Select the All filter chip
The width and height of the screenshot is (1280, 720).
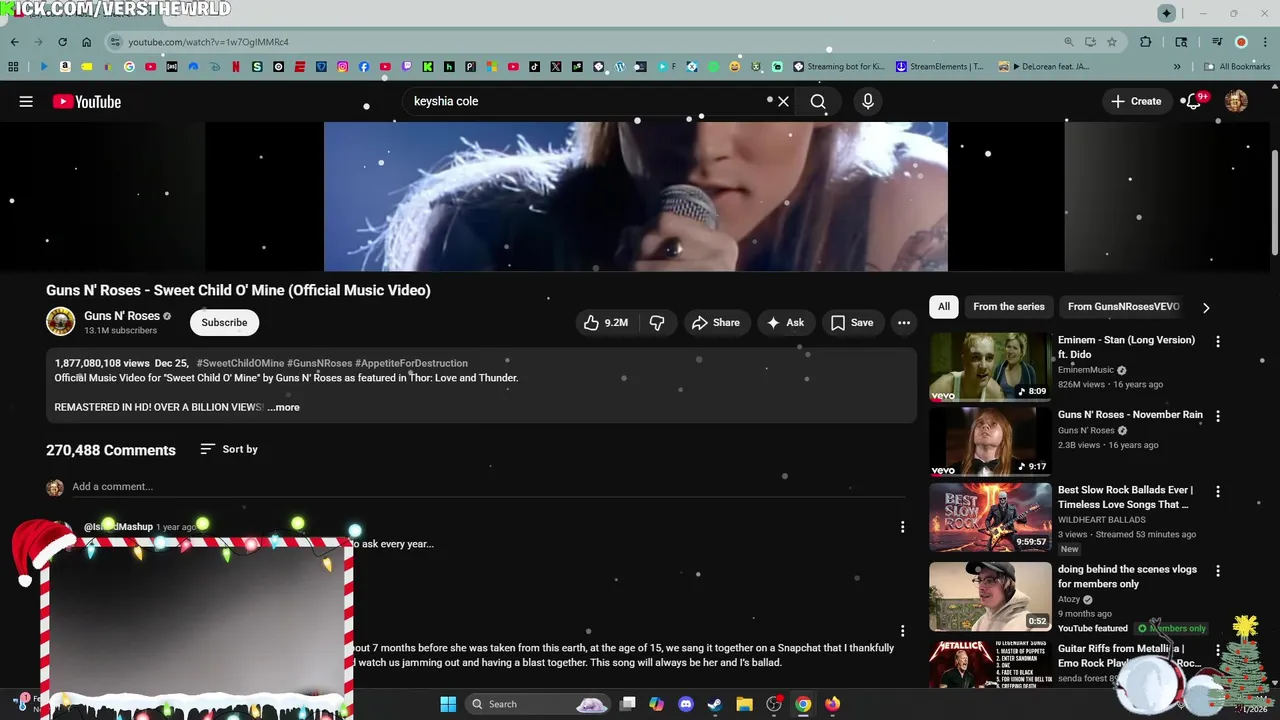pos(944,307)
